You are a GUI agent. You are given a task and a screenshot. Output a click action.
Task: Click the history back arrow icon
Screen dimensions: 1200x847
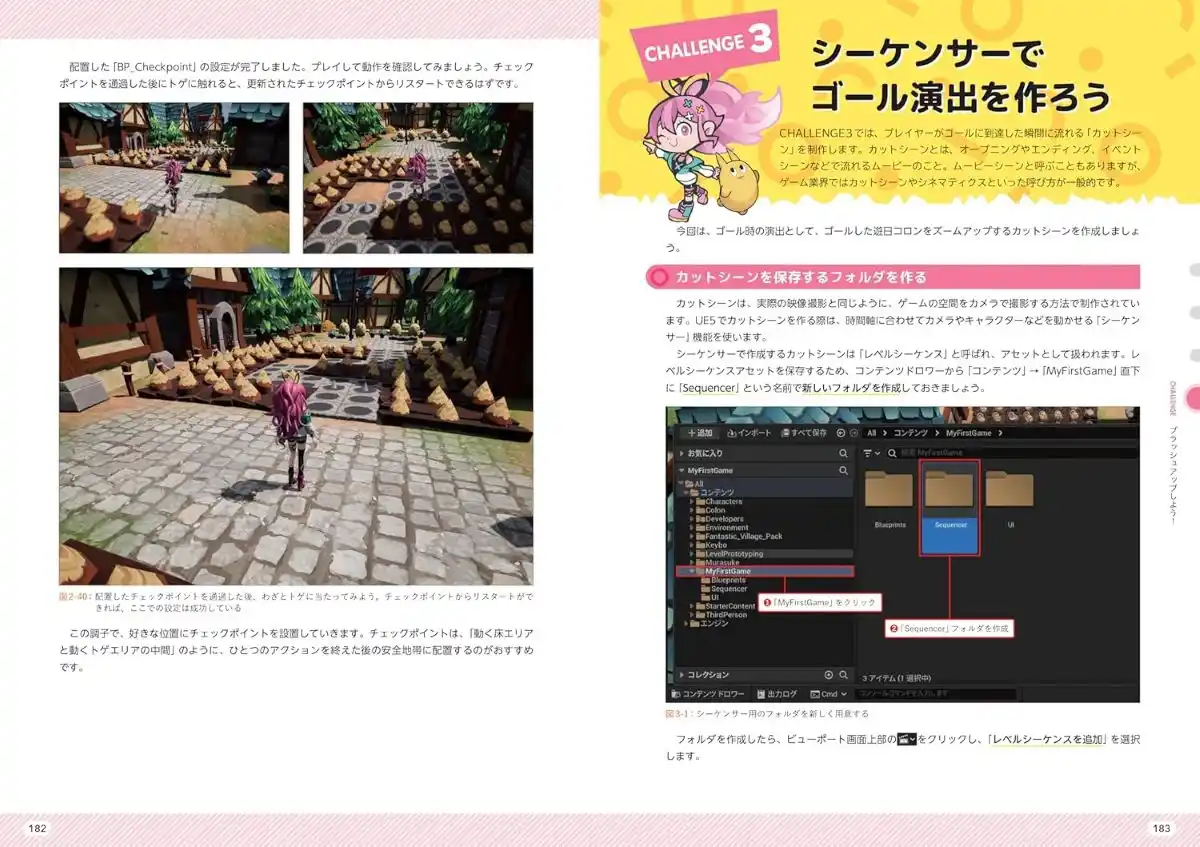coord(840,433)
